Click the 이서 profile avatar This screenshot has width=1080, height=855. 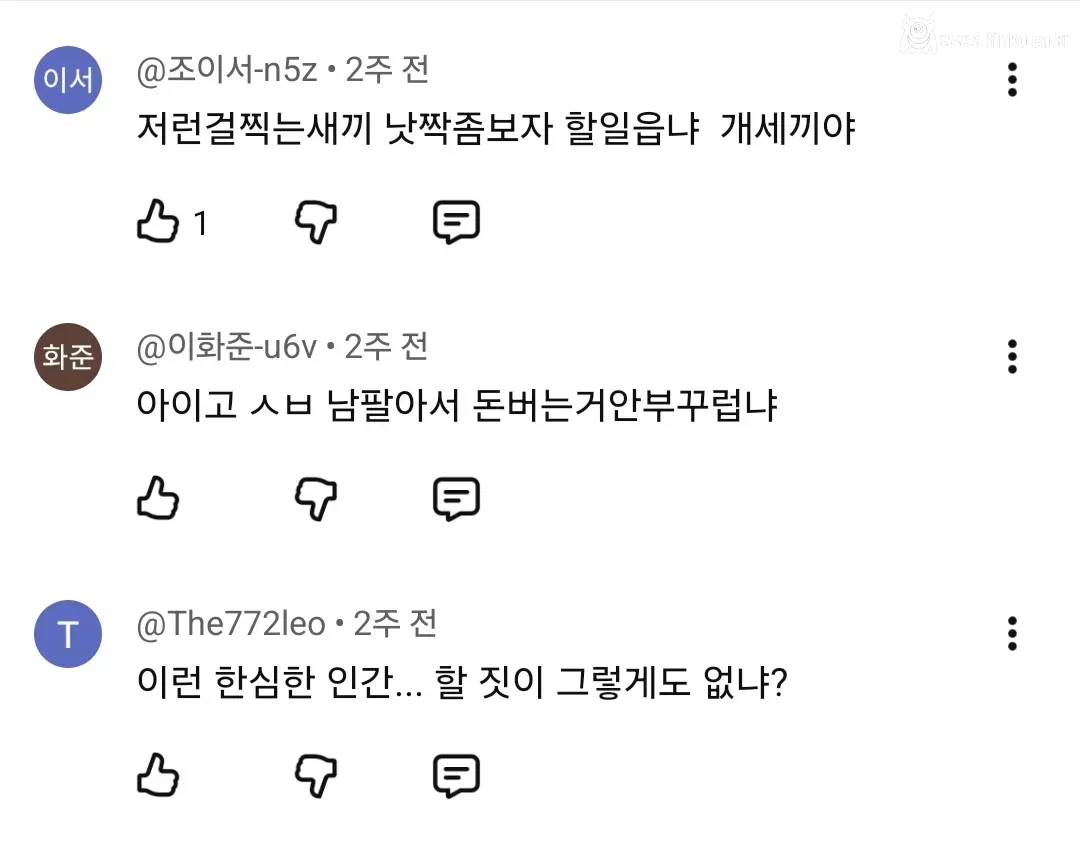(x=67, y=80)
